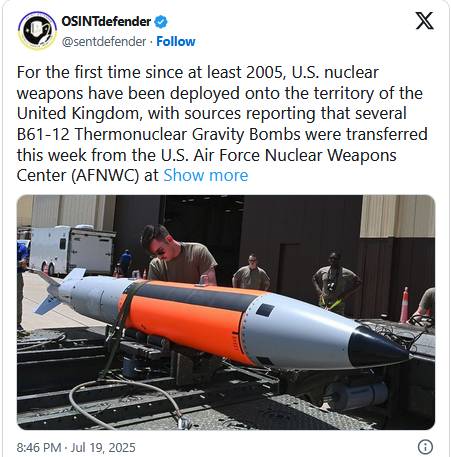Click the tweet line mentioning B61-12 Thermonuclear

tap(222, 134)
